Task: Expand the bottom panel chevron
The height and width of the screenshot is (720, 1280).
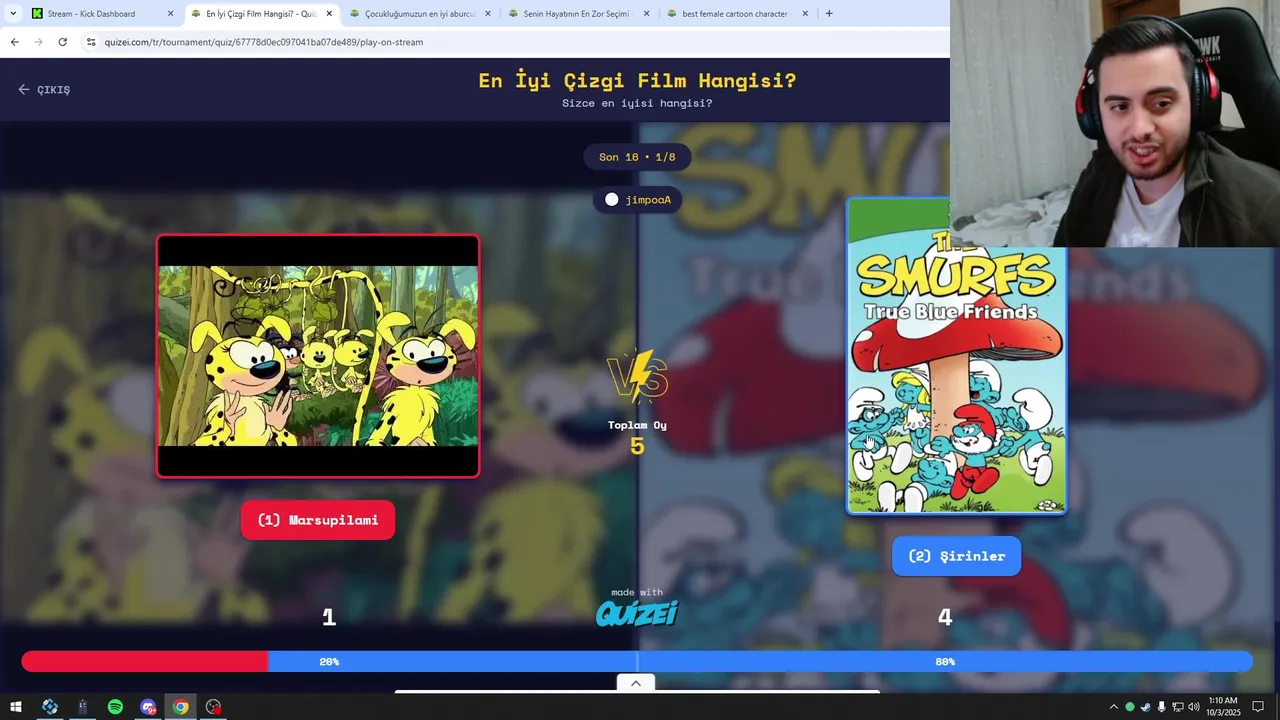Action: (636, 683)
